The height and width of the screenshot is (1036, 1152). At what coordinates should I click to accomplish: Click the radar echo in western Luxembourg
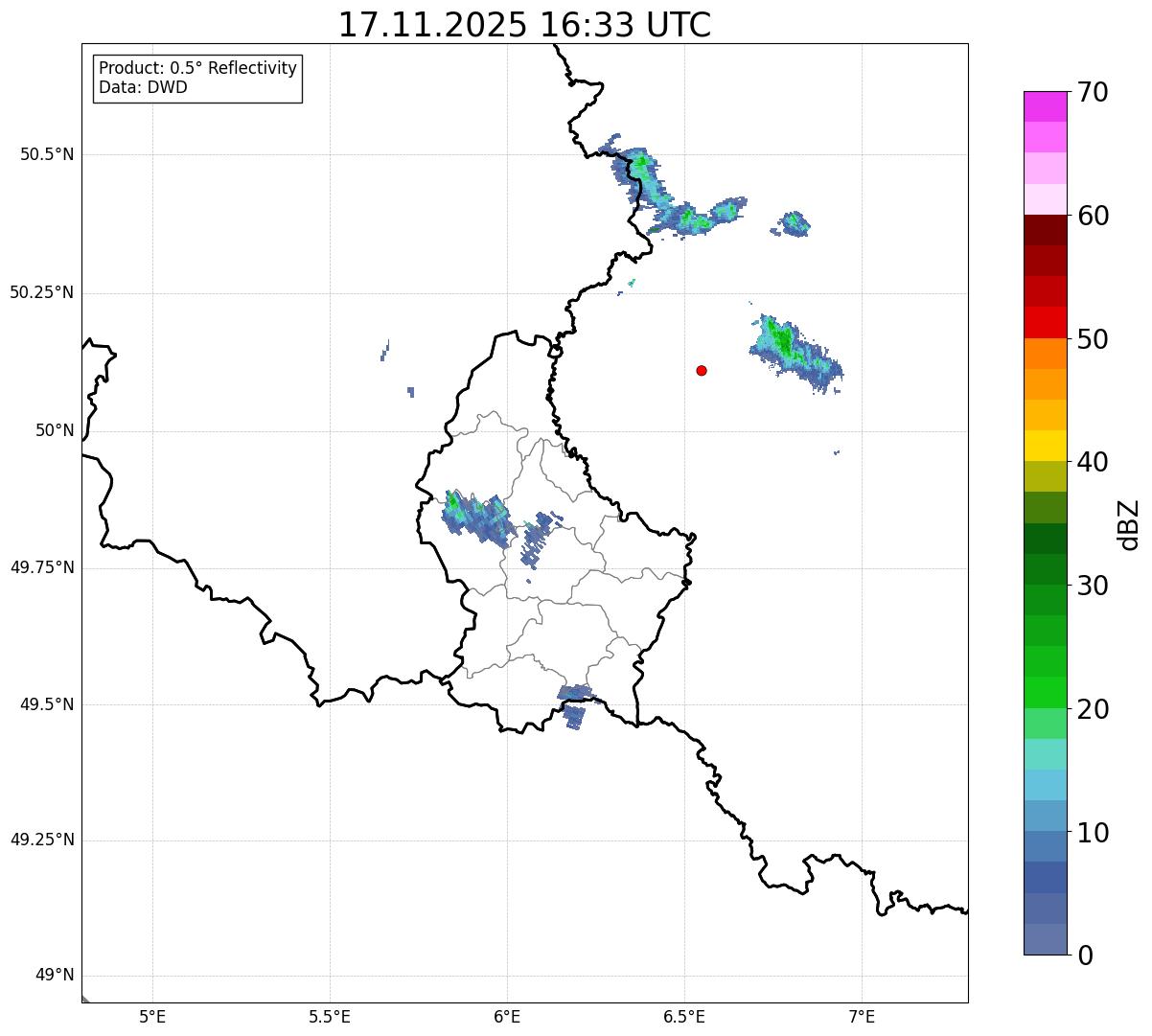[476, 518]
